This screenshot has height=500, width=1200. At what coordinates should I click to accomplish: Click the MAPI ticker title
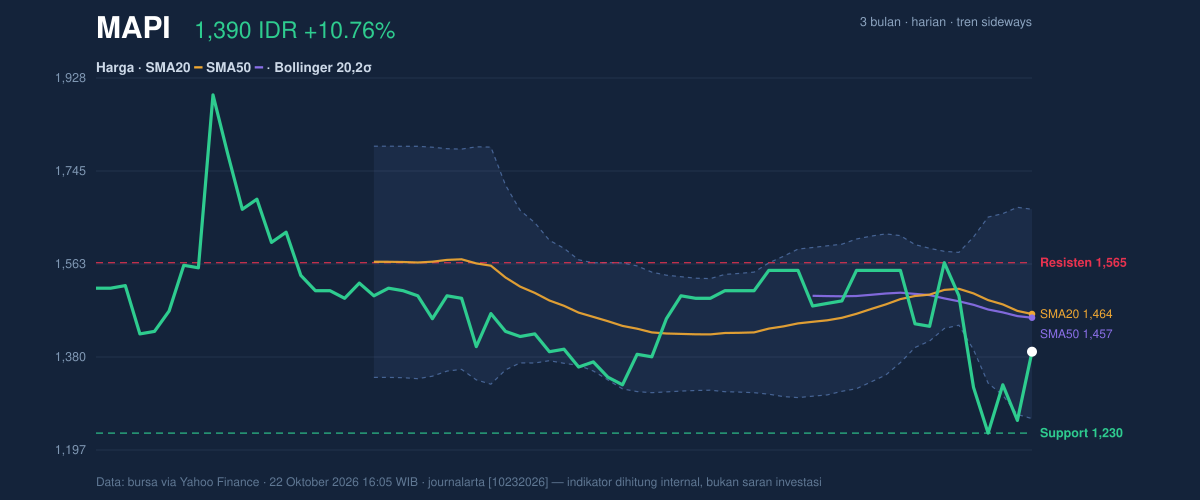coord(133,29)
